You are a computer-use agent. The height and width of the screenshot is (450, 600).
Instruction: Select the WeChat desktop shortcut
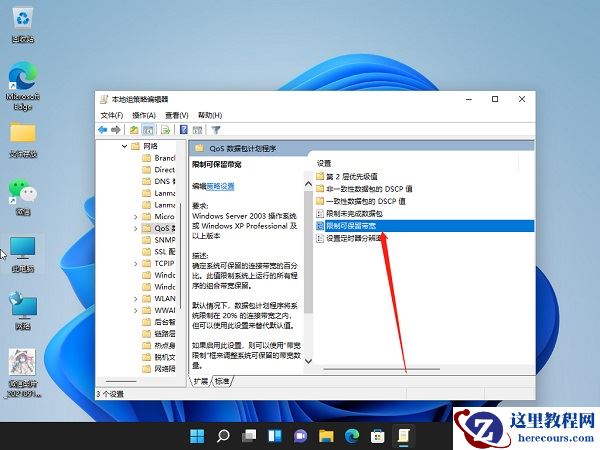[x=23, y=197]
